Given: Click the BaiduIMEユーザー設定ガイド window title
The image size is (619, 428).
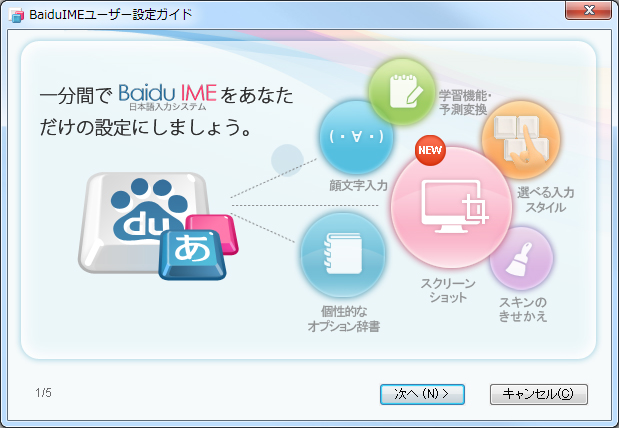Looking at the screenshot, I should pos(111,15).
